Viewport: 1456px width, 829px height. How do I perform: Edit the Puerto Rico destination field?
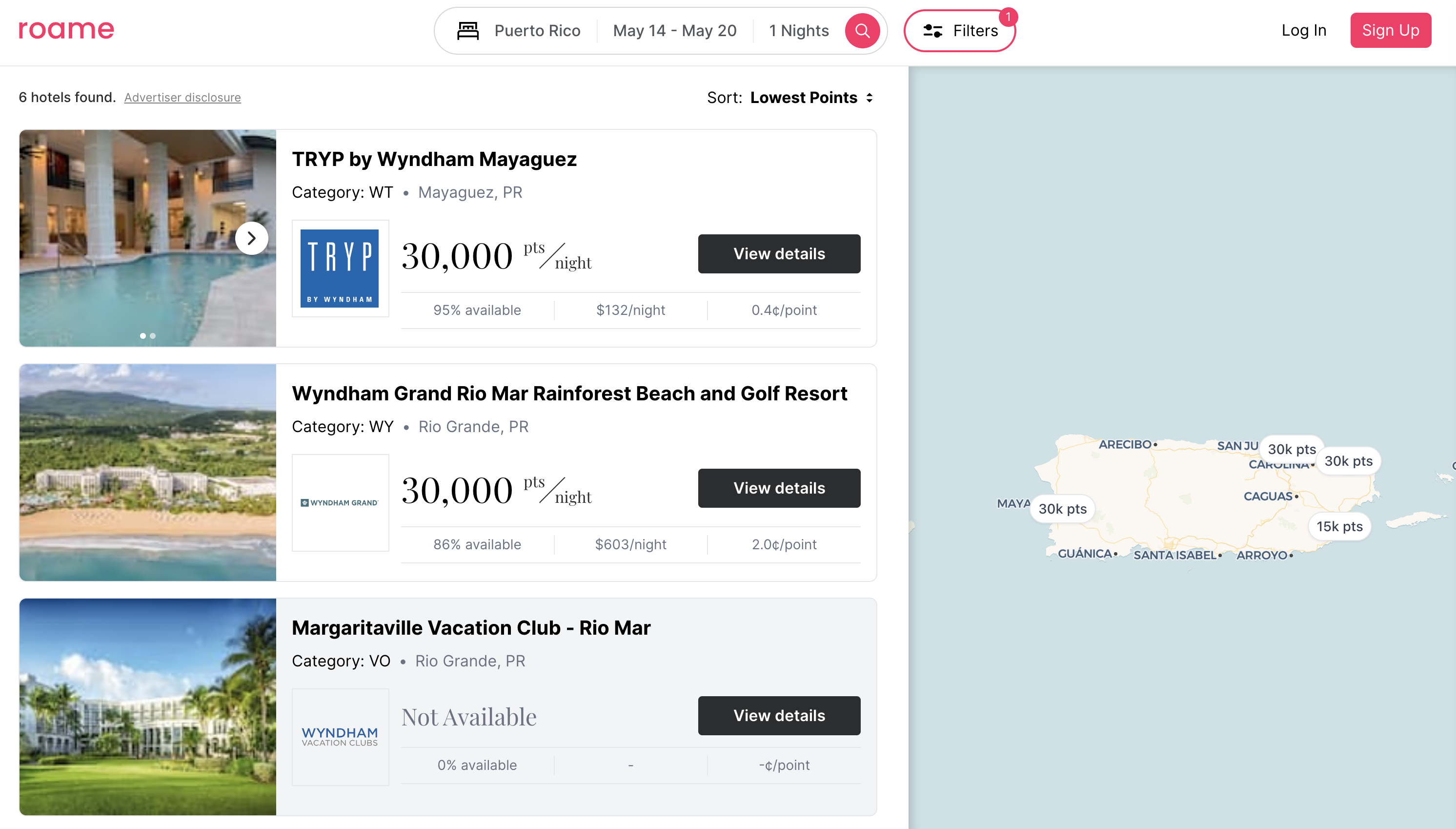coord(537,31)
